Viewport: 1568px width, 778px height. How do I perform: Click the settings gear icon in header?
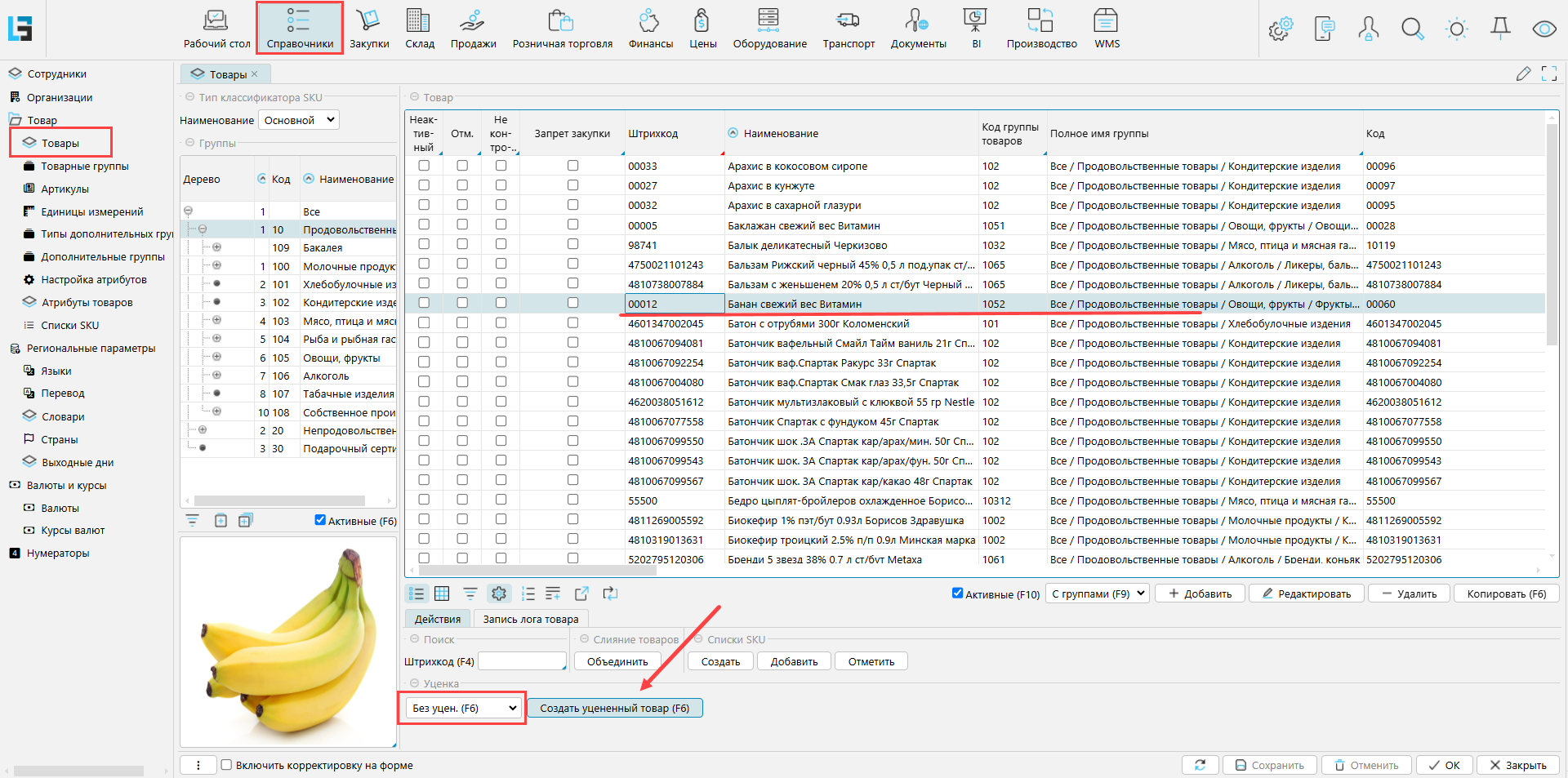coord(1280,29)
